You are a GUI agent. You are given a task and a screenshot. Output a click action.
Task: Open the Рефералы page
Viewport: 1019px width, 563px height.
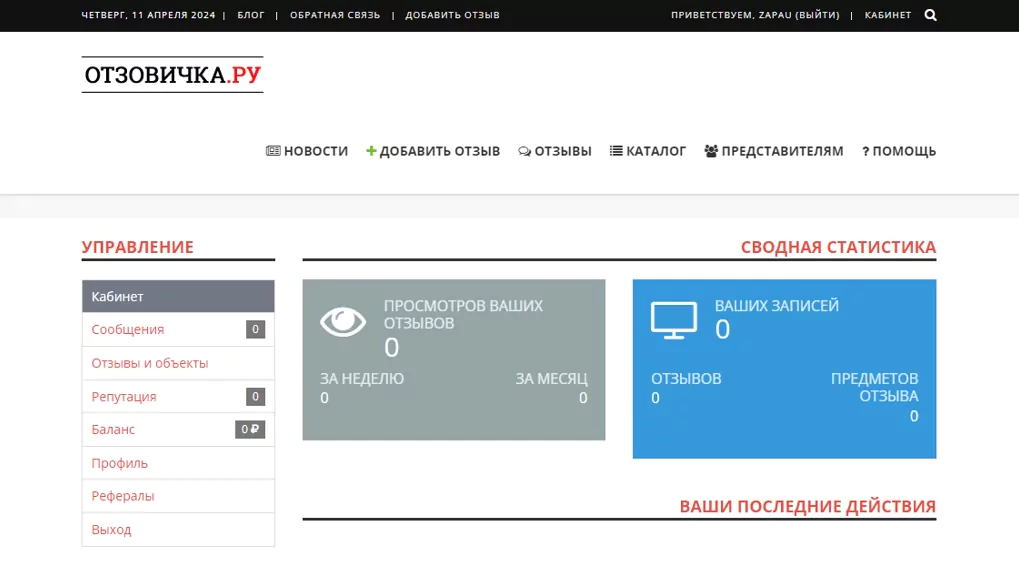(178, 496)
